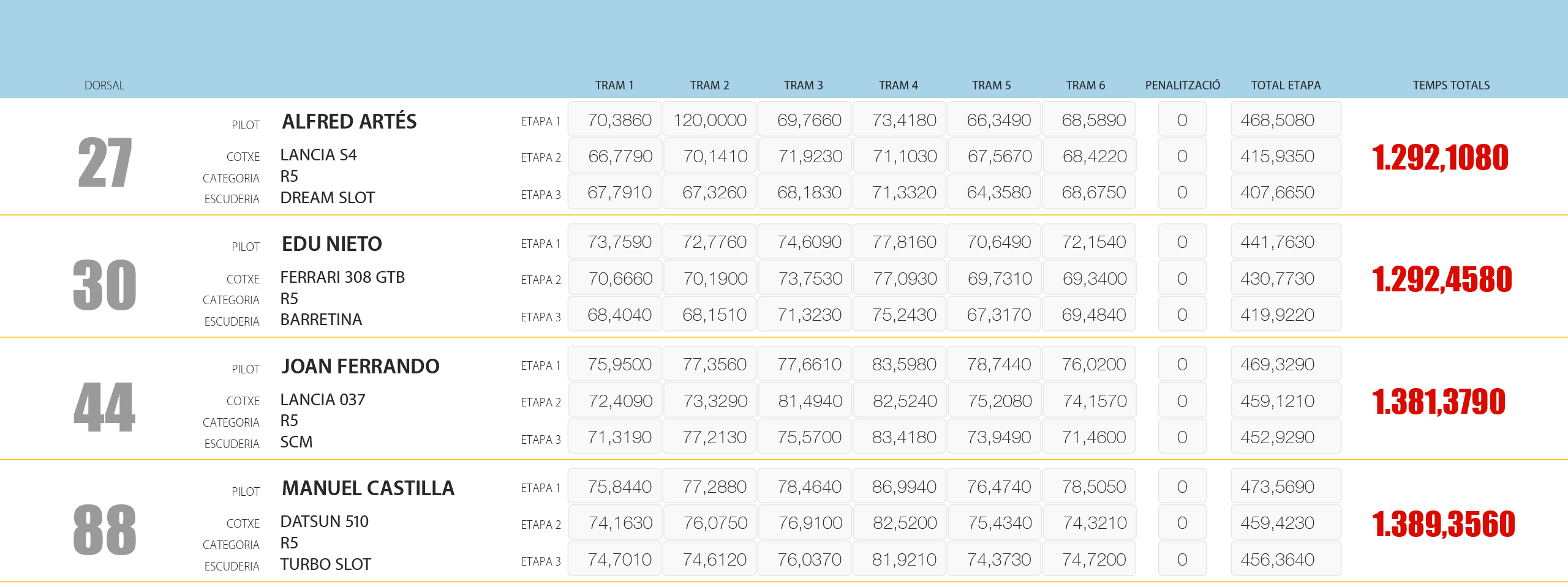1568x587 pixels.
Task: Click the TEMPS TOTALS column header
Action: click(1451, 86)
